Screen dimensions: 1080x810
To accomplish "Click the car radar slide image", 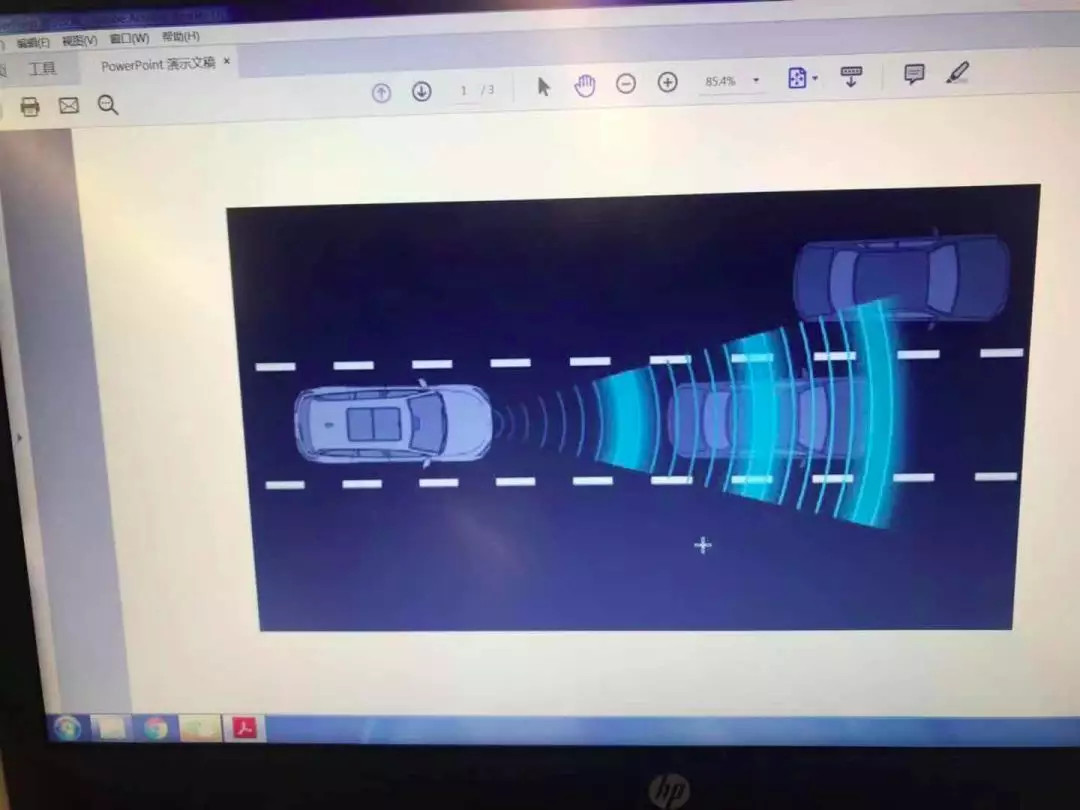I will click(x=635, y=408).
